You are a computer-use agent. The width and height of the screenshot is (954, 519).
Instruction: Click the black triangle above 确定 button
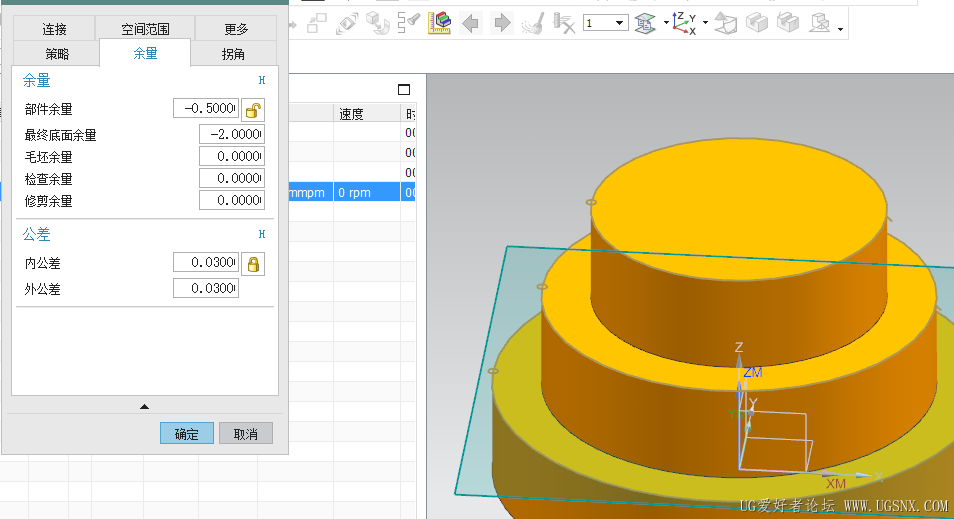tap(144, 406)
